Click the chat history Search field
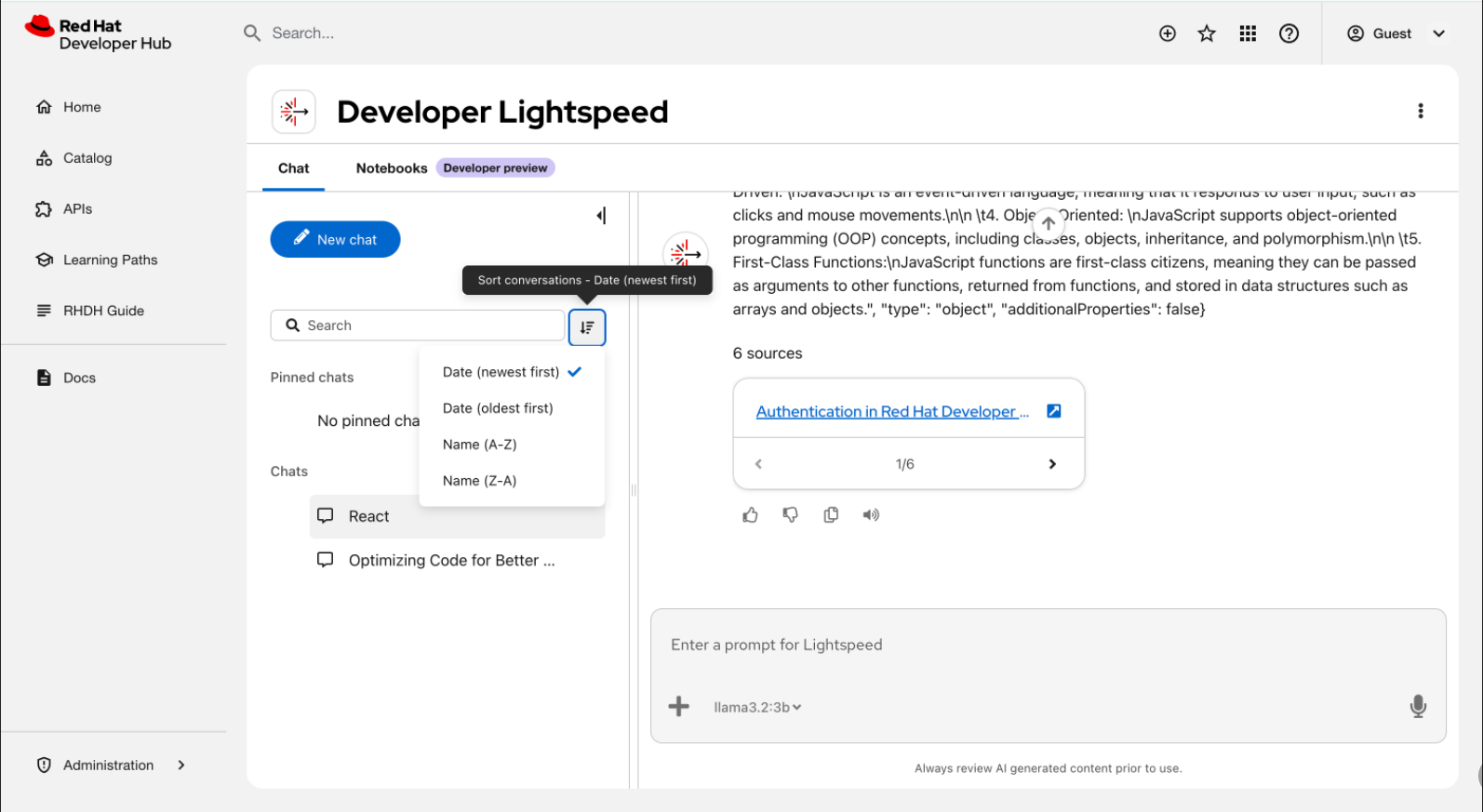 [x=418, y=326]
